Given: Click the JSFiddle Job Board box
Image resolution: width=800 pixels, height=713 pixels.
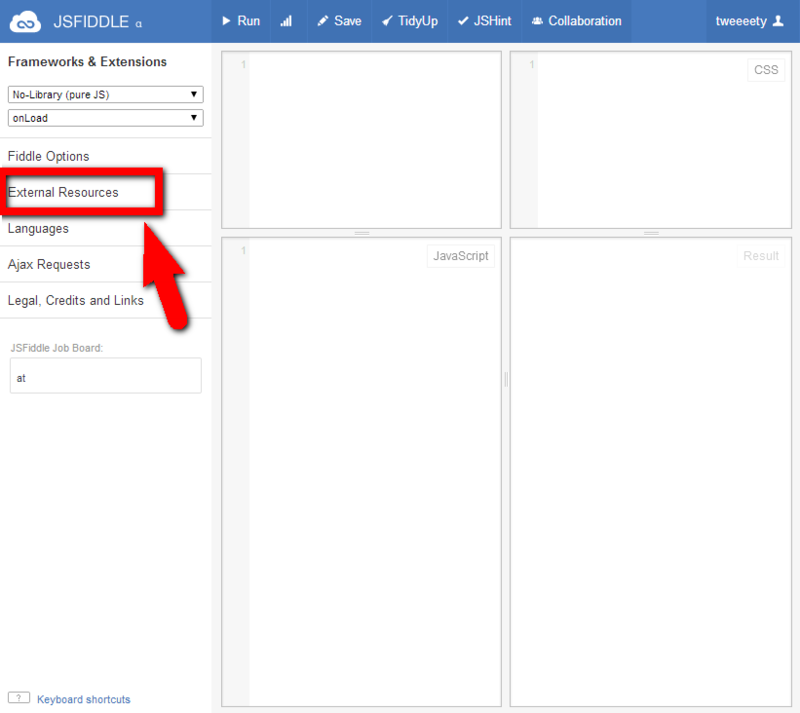Looking at the screenshot, I should pyautogui.click(x=106, y=376).
